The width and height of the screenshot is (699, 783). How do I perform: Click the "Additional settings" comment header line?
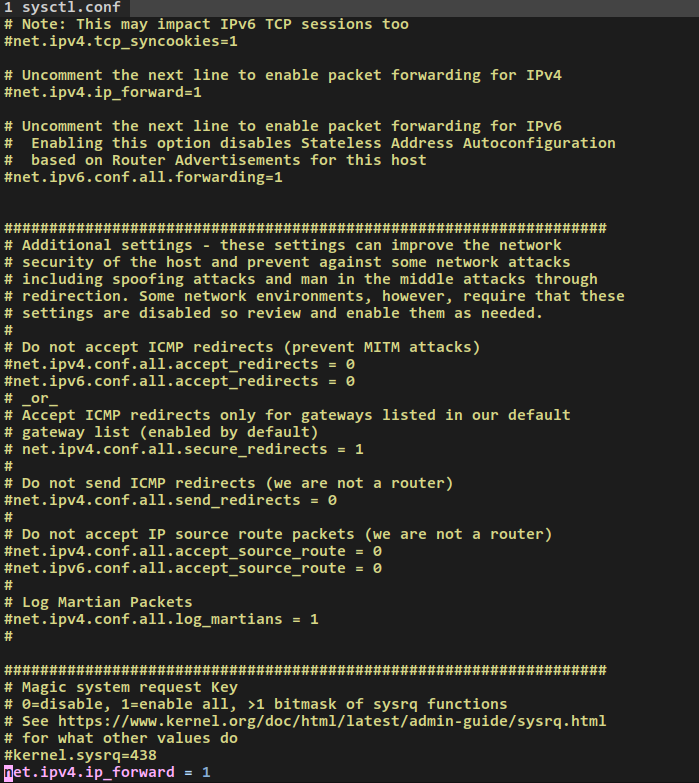coord(290,245)
